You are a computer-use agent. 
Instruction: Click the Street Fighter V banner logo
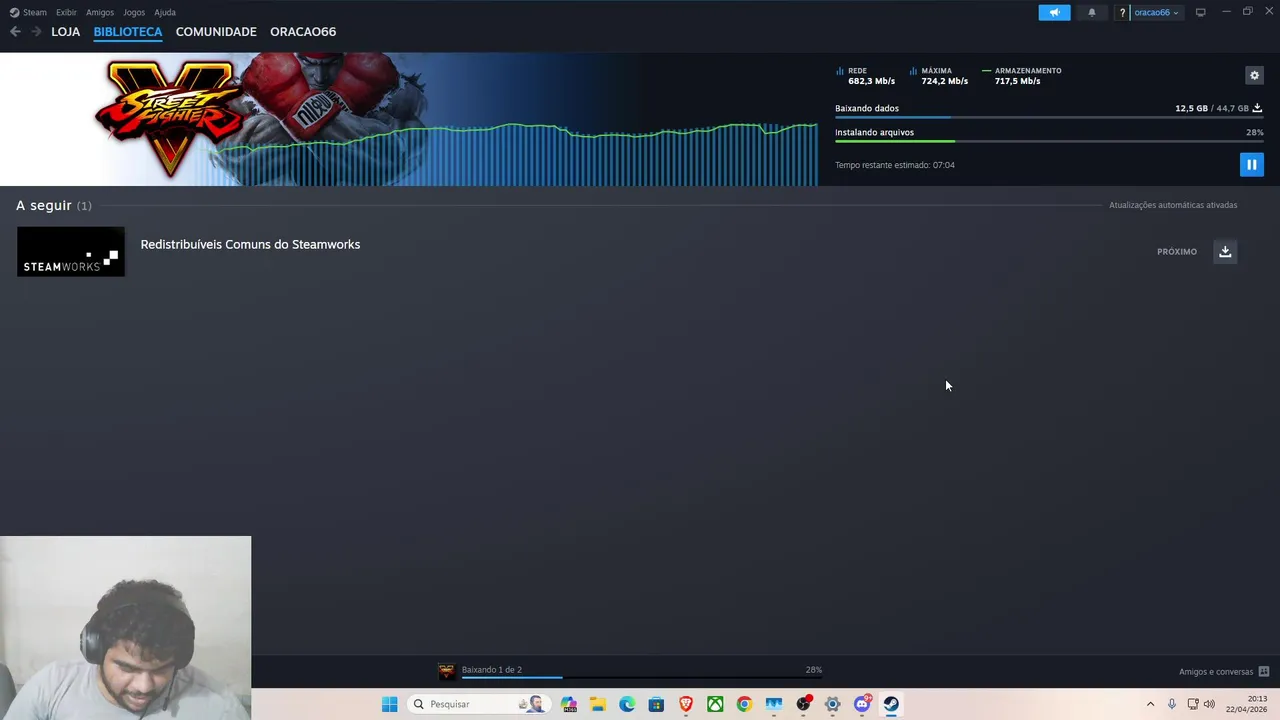click(168, 118)
